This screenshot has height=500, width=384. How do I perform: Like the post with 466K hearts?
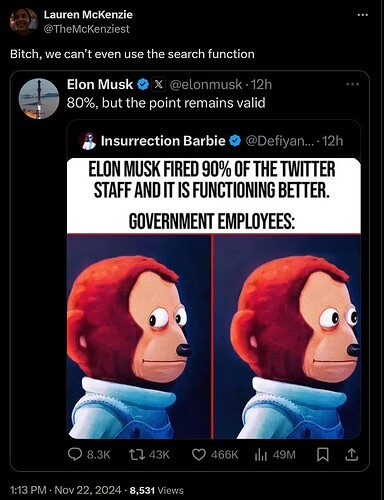click(x=199, y=455)
